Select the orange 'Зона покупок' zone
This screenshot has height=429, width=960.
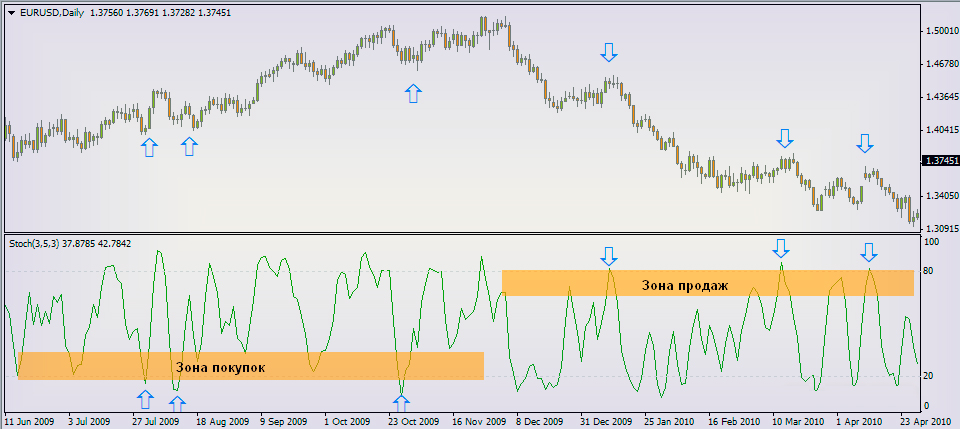[250, 366]
